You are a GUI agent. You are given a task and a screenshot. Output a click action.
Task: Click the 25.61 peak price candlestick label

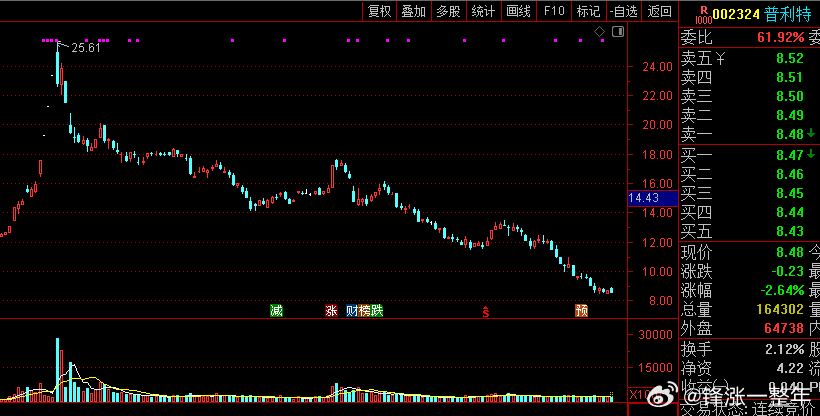pos(86,48)
